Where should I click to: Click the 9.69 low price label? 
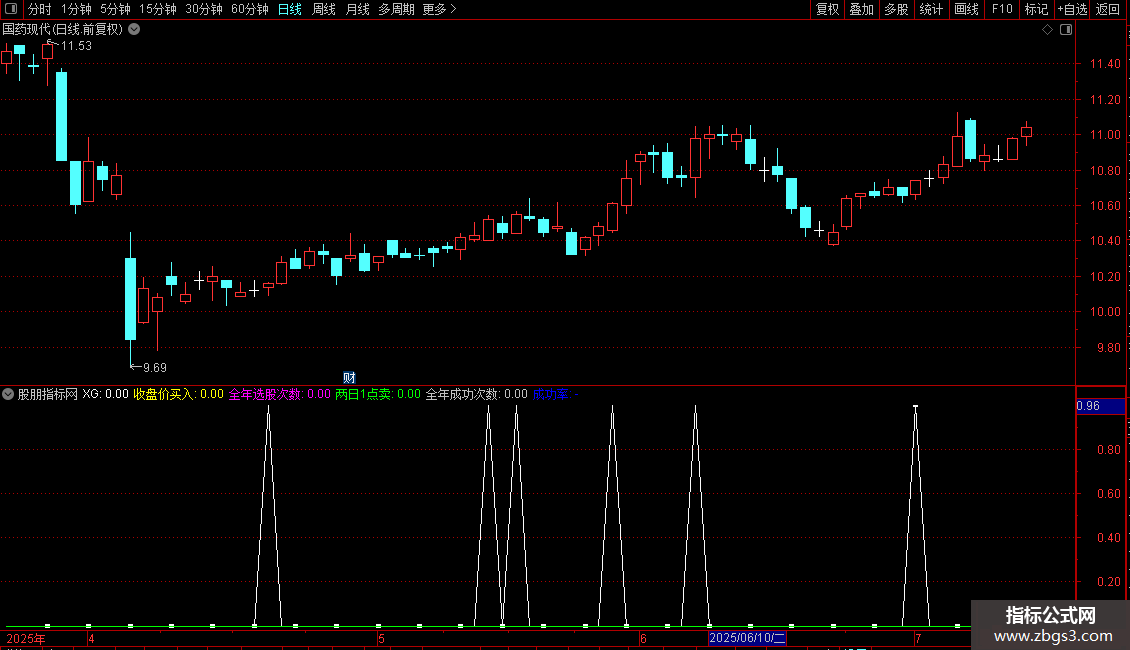155,368
